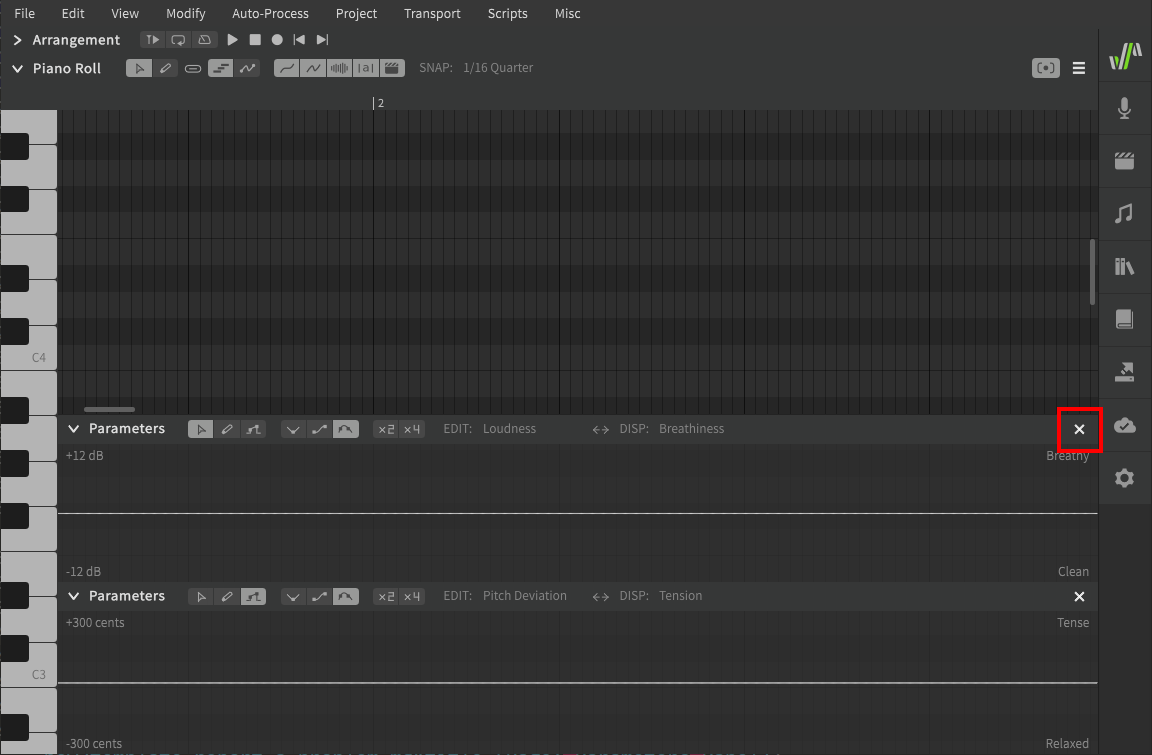The height and width of the screenshot is (755, 1152).
Task: Toggle play-from-cursor follow icon in Arrangement bar
Action: (x=152, y=40)
